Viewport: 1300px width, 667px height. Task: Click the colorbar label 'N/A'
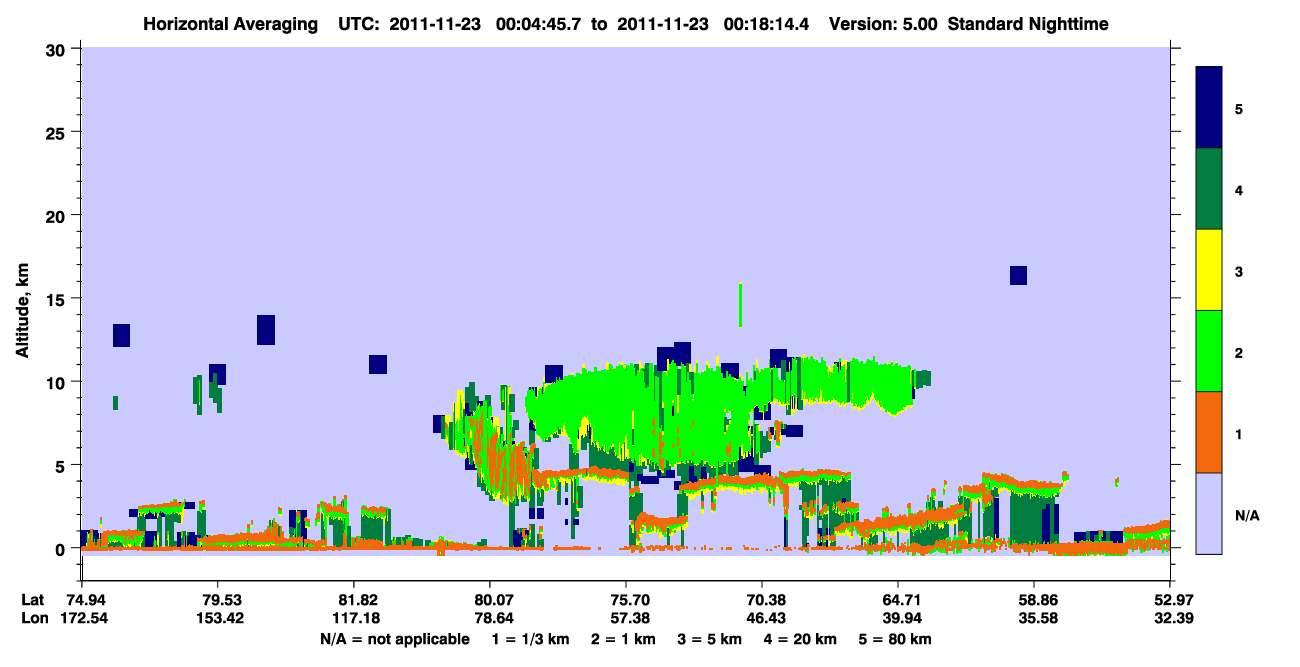(x=1247, y=515)
